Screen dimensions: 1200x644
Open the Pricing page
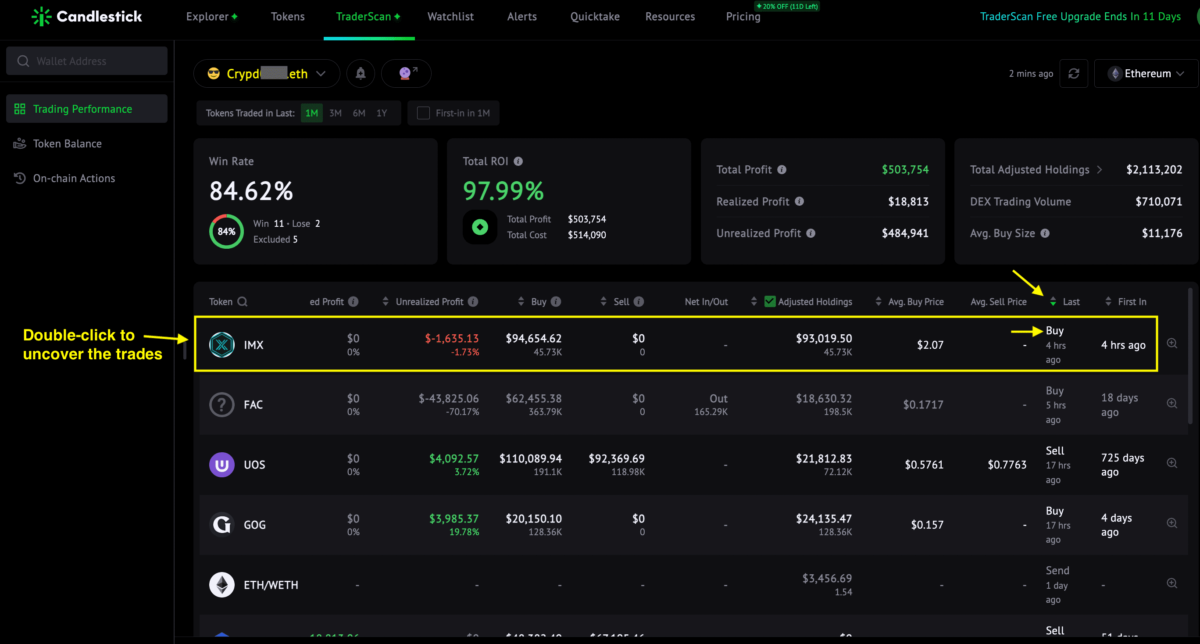tap(743, 16)
